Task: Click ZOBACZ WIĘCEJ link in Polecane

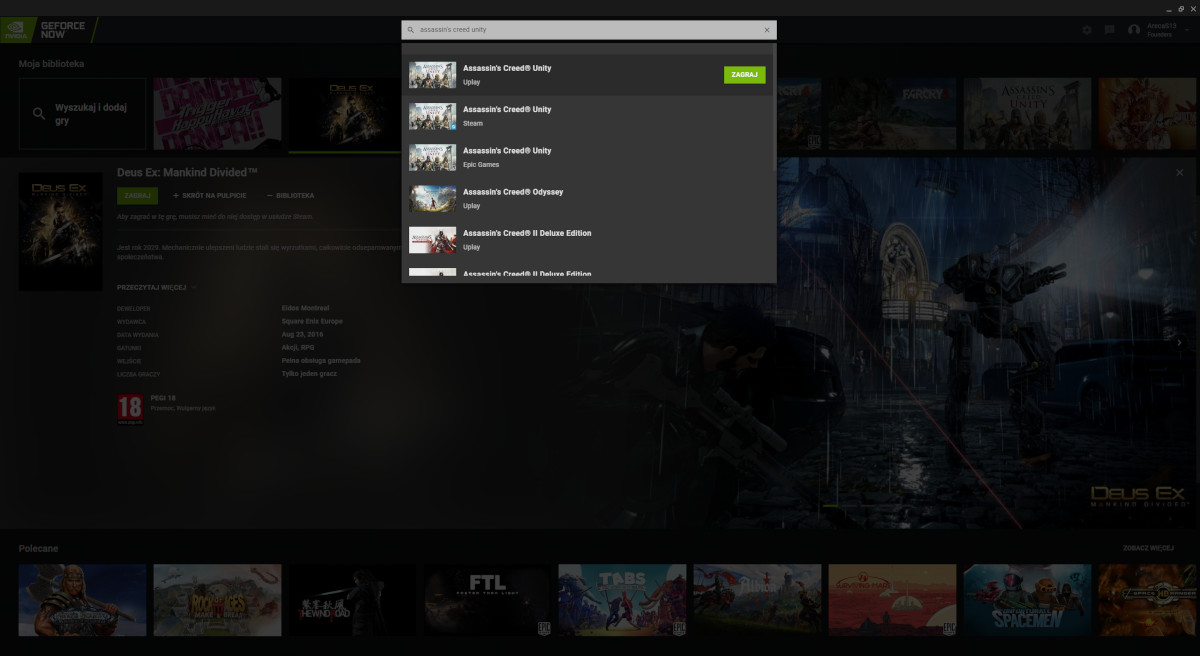Action: (1150, 549)
